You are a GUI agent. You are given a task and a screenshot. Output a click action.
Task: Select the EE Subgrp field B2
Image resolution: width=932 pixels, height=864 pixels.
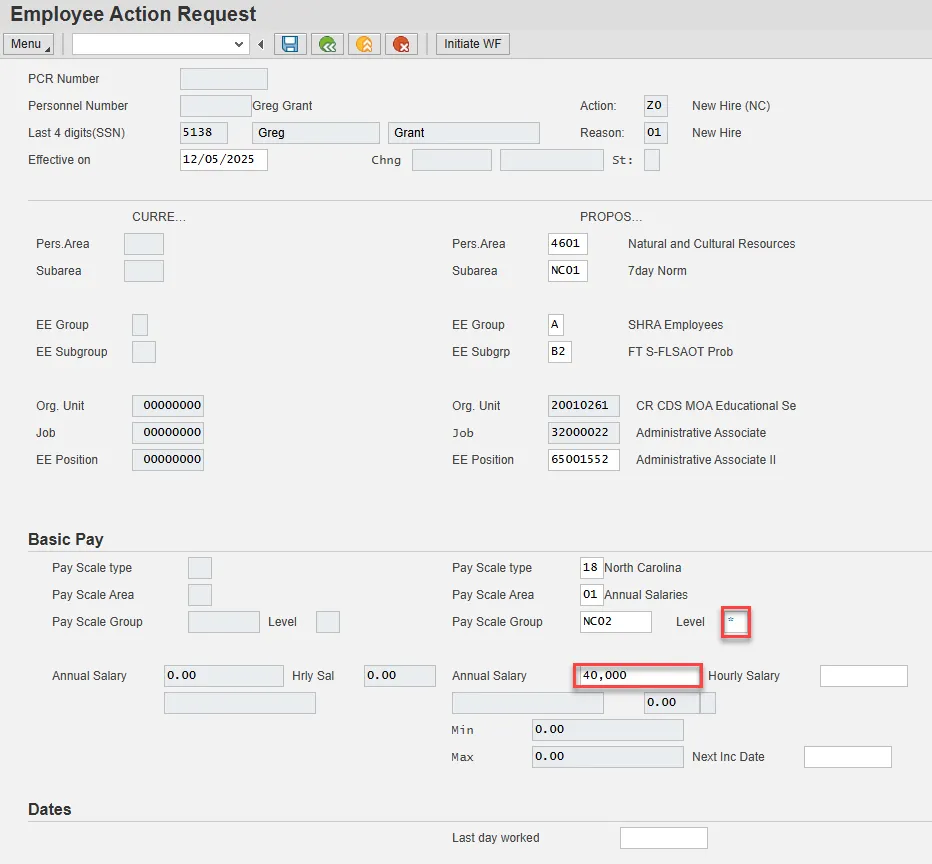click(x=559, y=352)
